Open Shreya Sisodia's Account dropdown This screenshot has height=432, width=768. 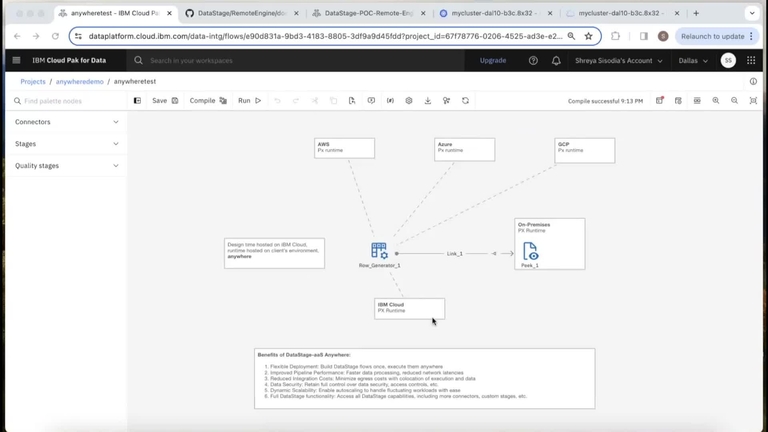618,60
